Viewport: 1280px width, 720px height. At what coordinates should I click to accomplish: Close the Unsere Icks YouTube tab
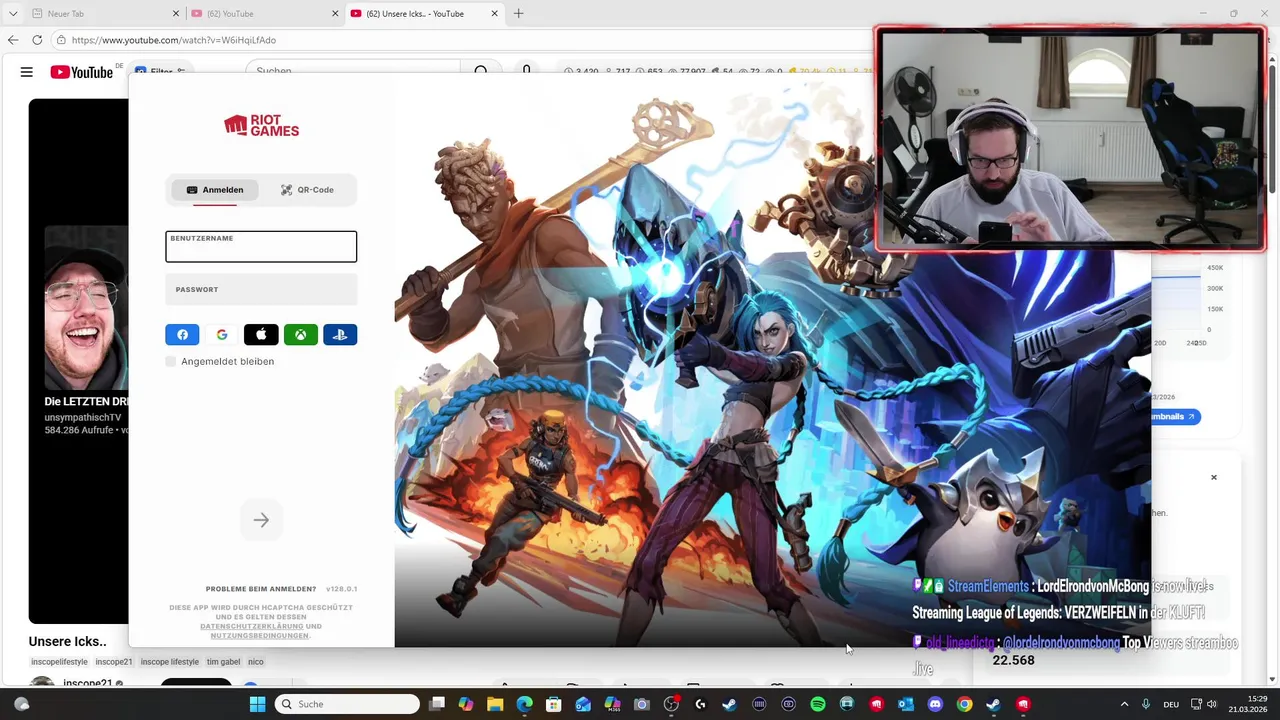coord(494,14)
